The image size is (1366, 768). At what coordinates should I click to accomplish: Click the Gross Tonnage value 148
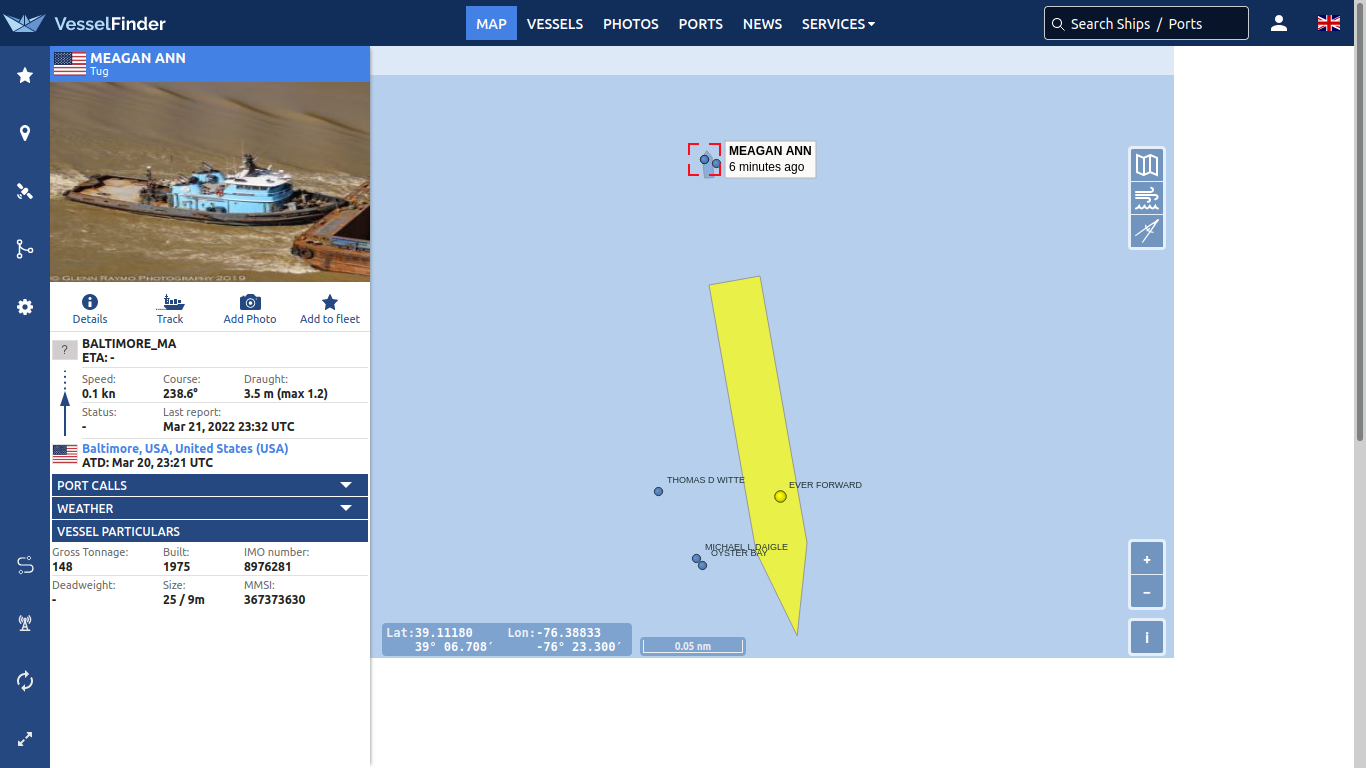pos(63,567)
